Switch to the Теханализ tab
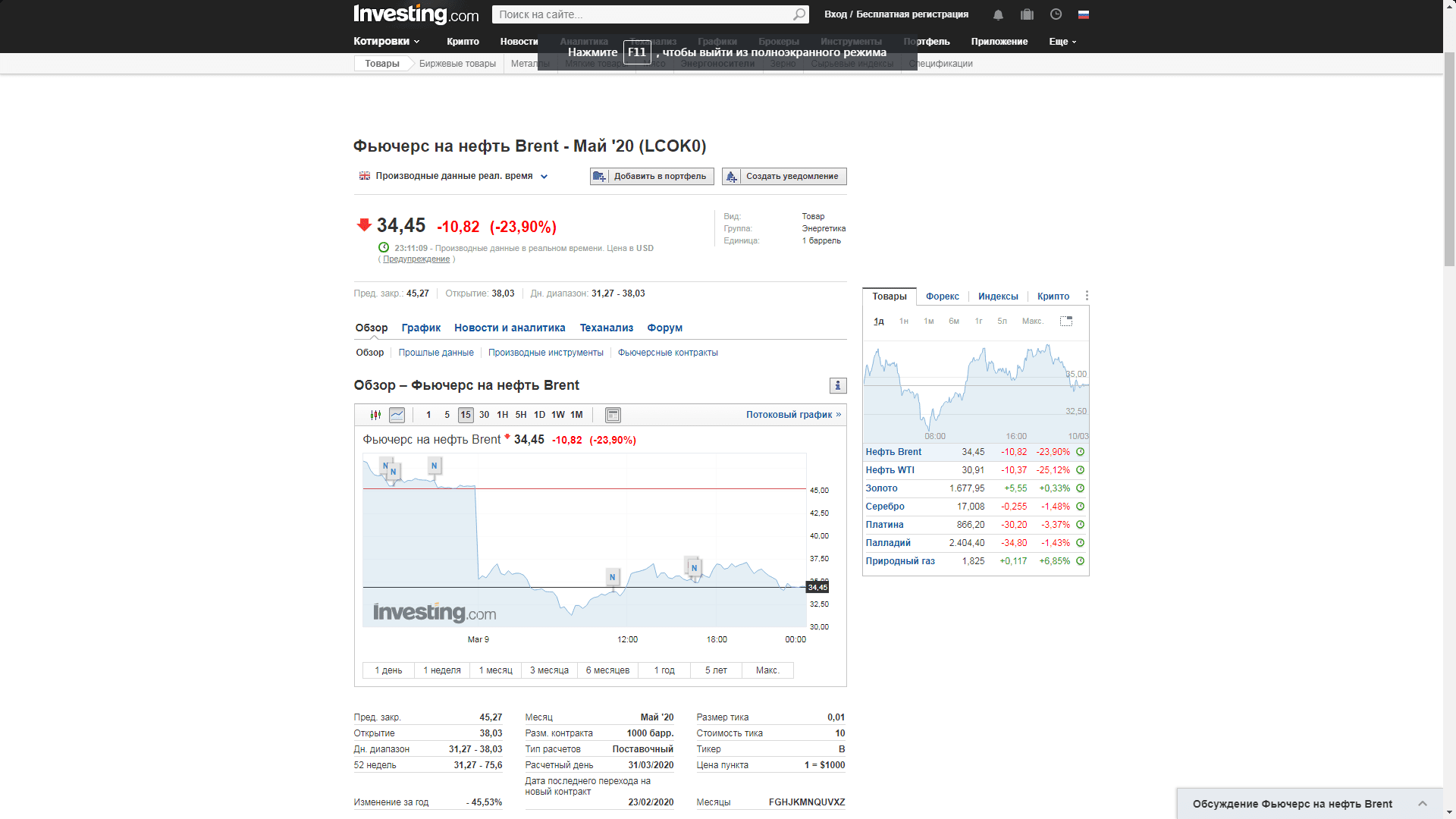The image size is (1456, 819). [x=606, y=328]
